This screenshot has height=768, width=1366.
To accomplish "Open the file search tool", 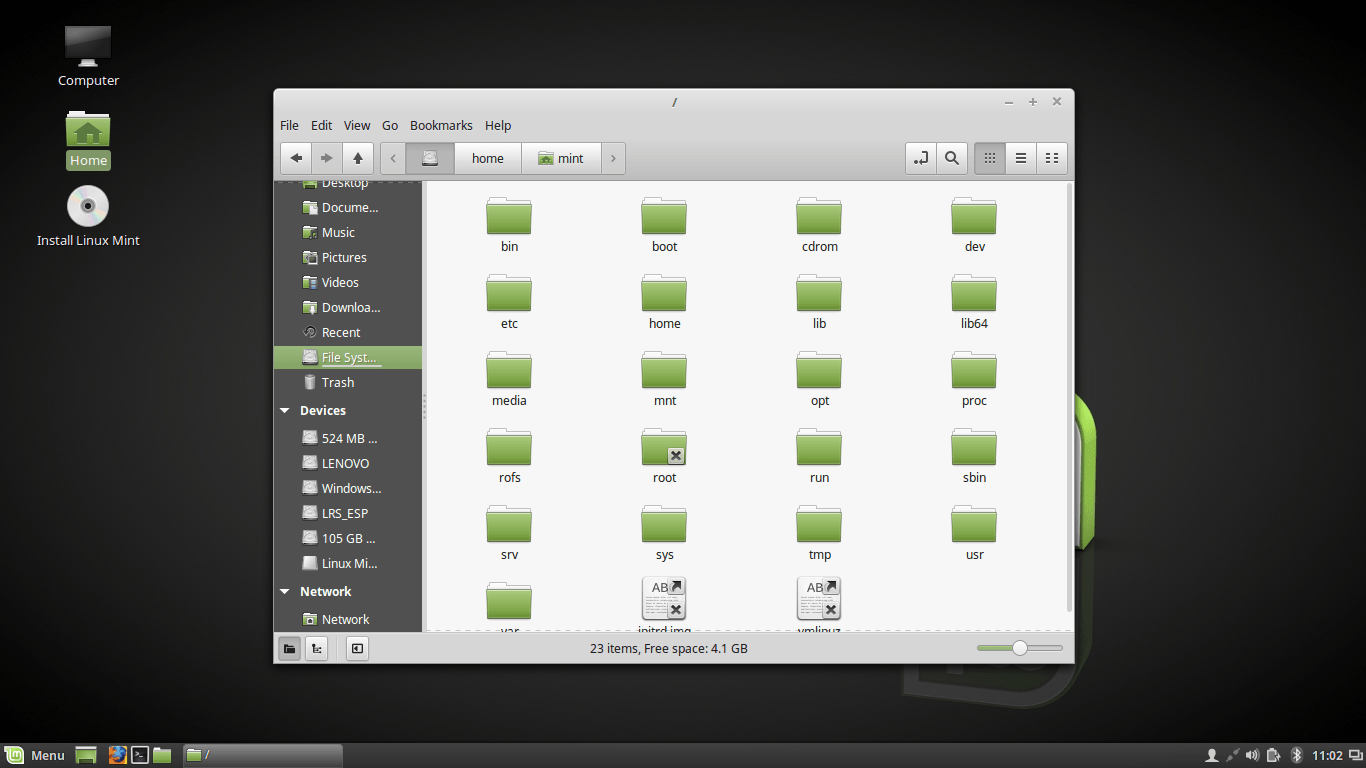I will [x=952, y=158].
